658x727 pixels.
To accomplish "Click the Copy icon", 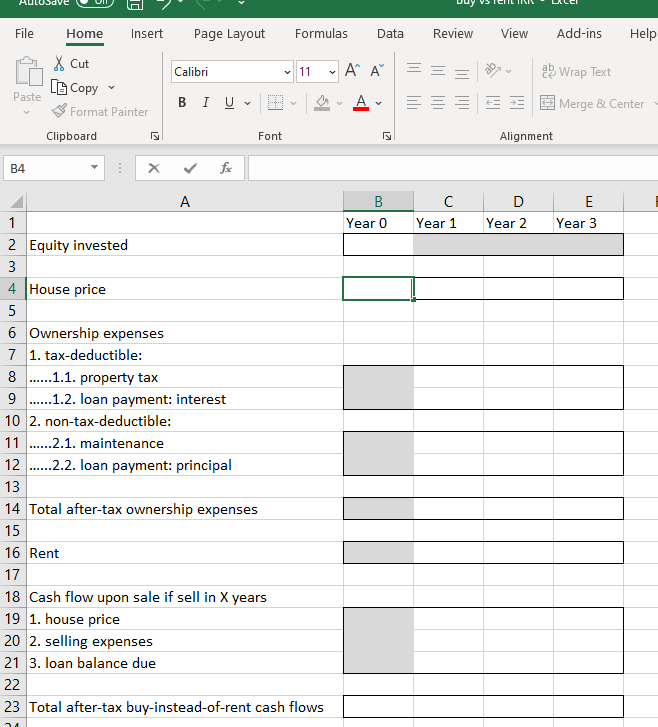I will (59, 87).
